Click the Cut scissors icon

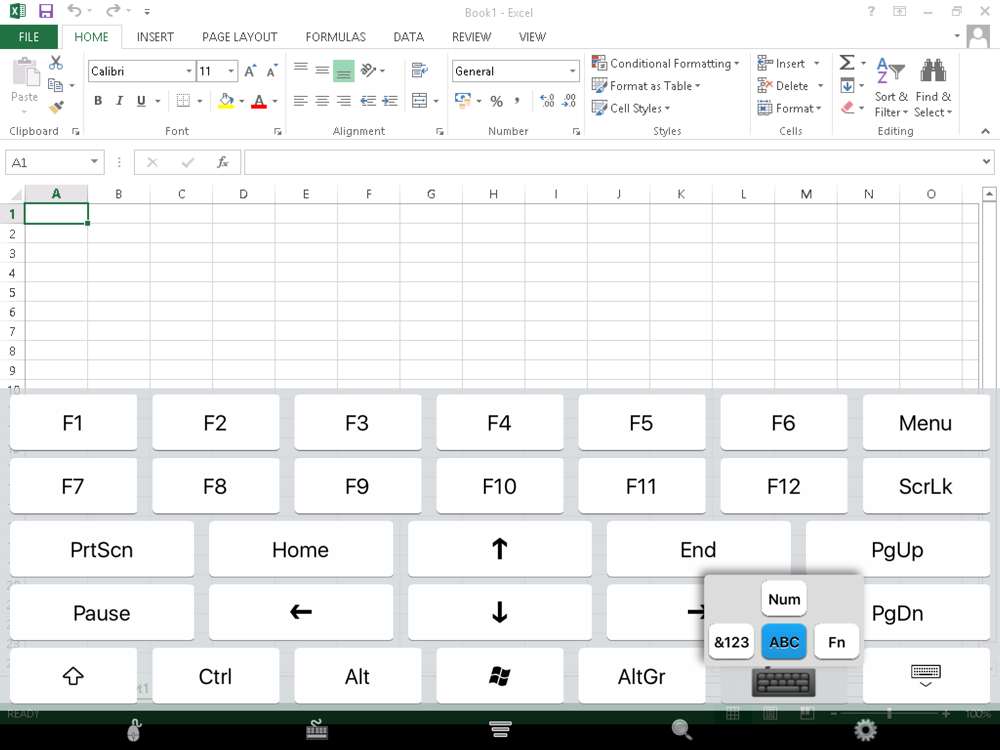(56, 62)
